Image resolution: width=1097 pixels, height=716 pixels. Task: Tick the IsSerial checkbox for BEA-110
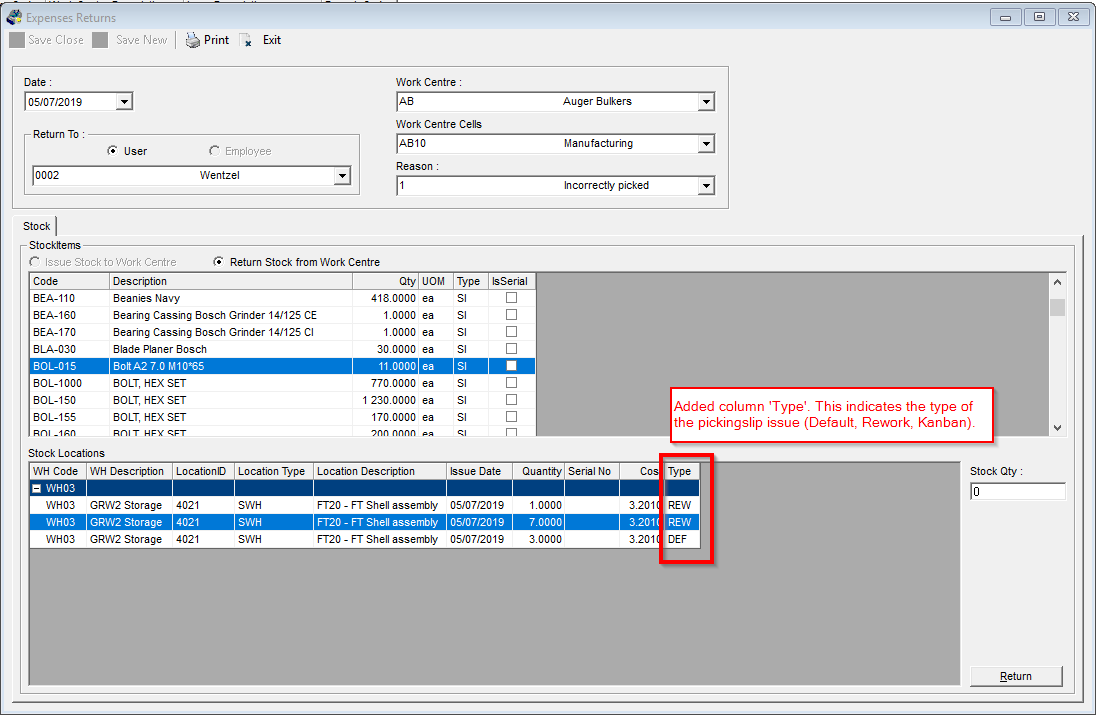511,298
